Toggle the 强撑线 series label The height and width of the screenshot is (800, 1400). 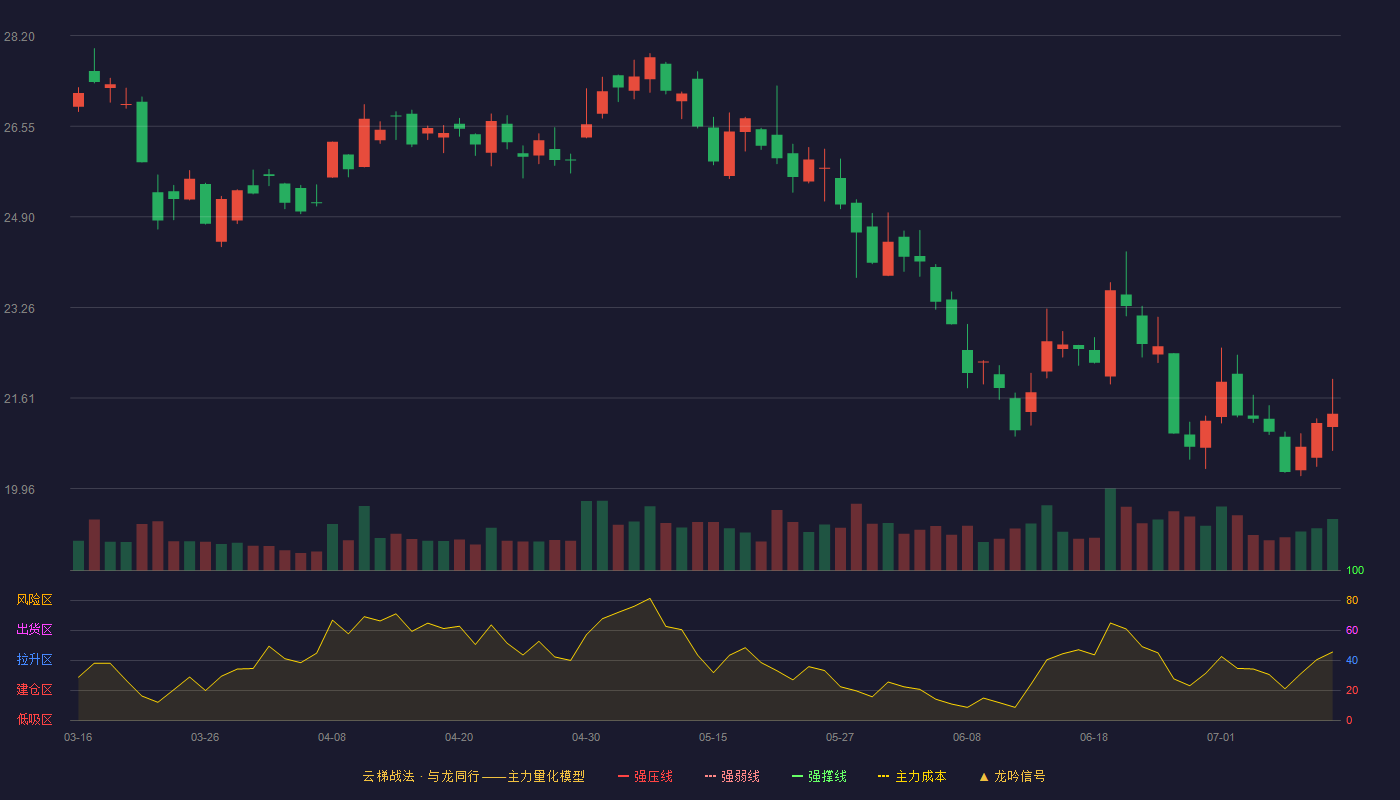827,776
